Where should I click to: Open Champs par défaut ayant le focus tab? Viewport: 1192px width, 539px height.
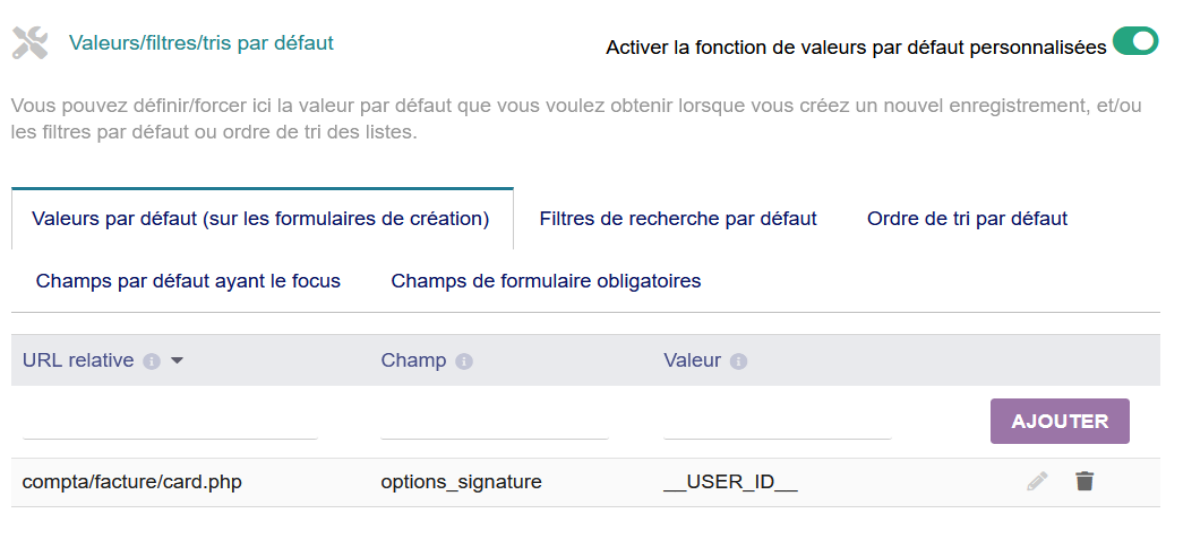(188, 281)
